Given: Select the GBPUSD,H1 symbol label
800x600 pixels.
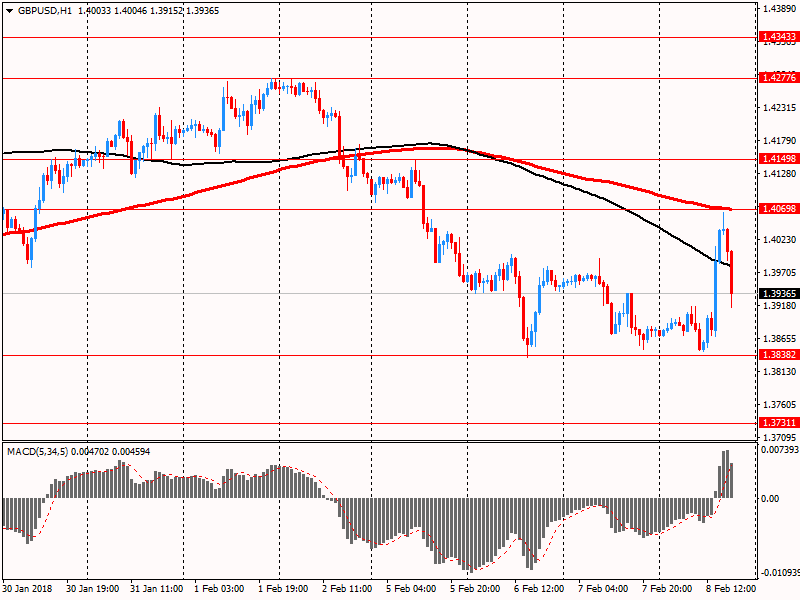Looking at the screenshot, I should click(45, 11).
